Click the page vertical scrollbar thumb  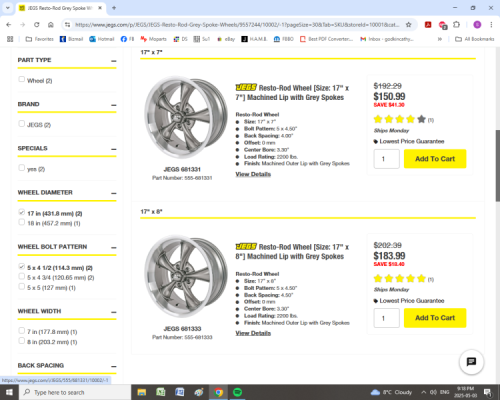click(498, 166)
